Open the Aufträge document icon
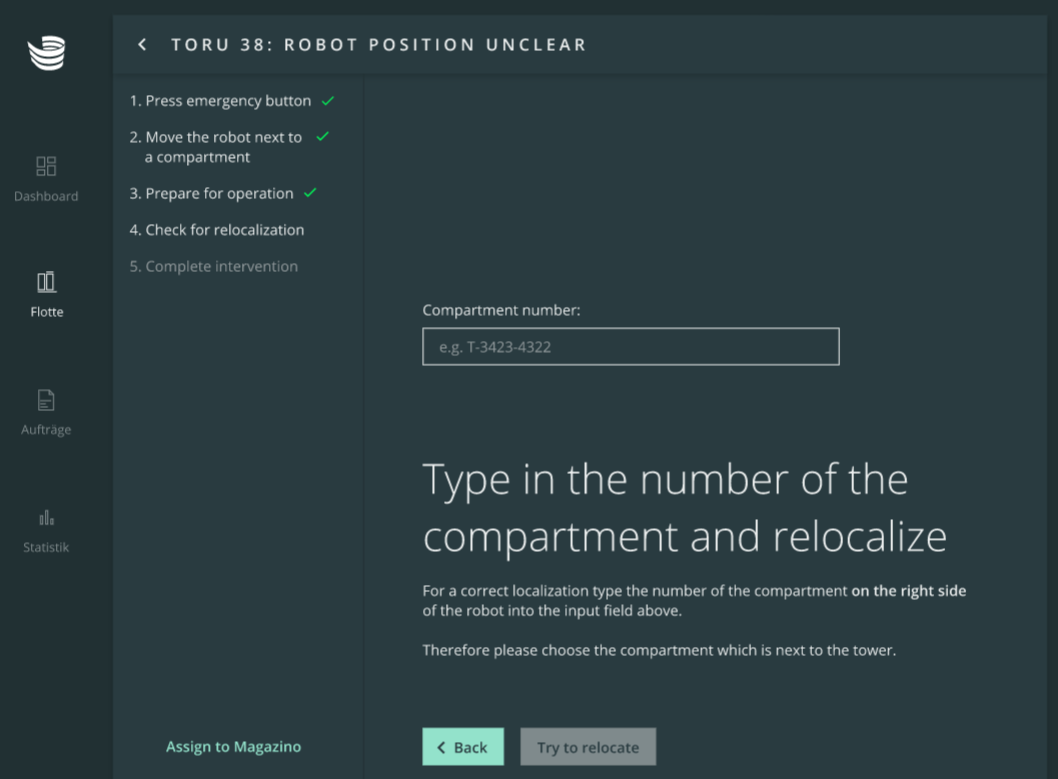The width and height of the screenshot is (1058, 779). click(46, 400)
